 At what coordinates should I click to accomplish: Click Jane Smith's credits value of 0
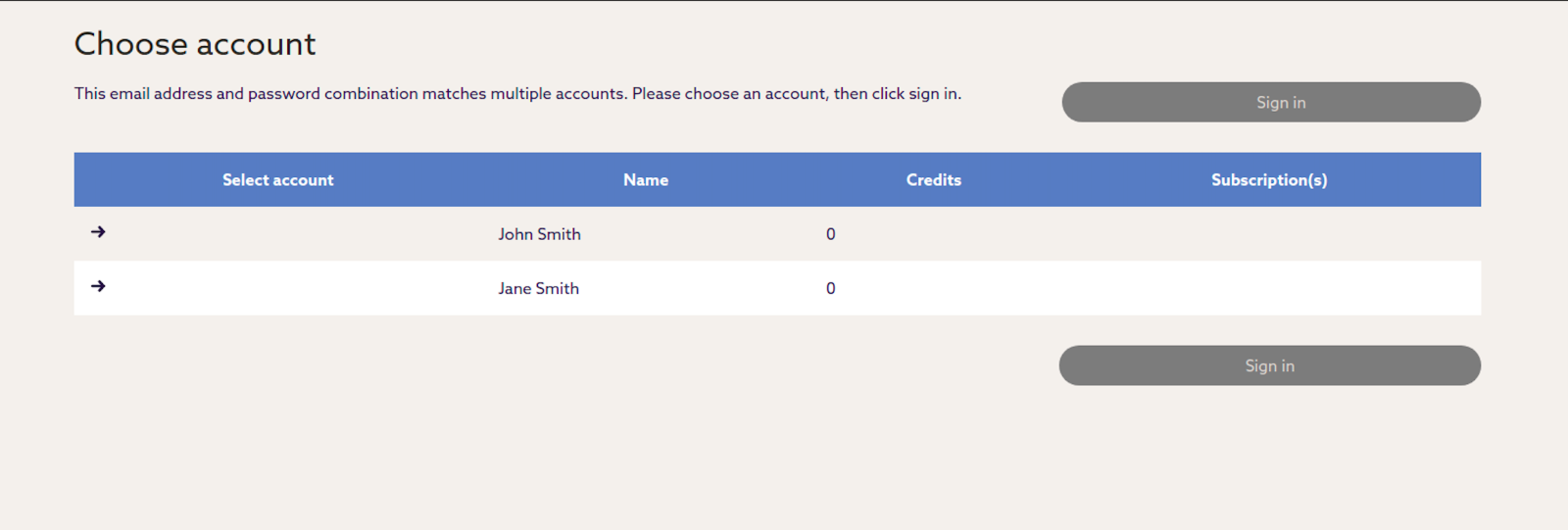830,288
